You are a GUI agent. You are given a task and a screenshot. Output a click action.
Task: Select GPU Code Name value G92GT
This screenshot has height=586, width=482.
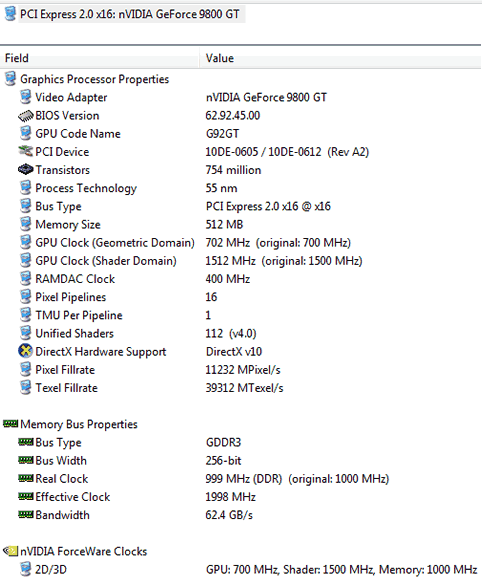(223, 134)
